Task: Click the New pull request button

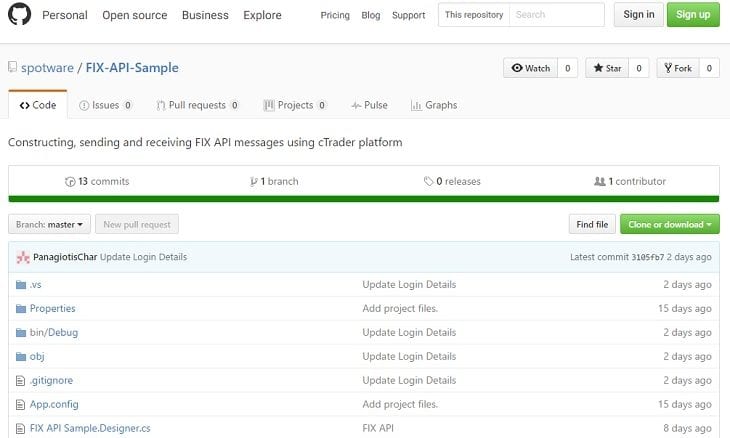Action: tap(137, 224)
